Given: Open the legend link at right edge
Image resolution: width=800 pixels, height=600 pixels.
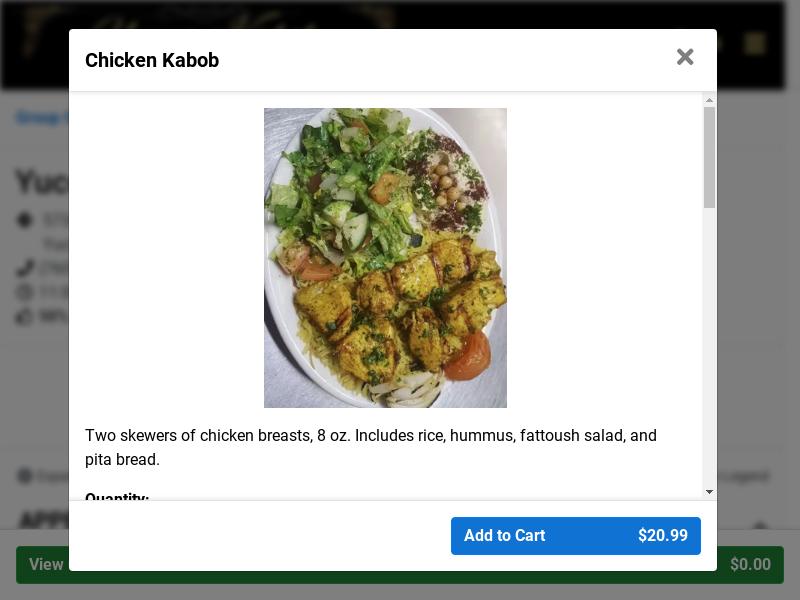Looking at the screenshot, I should (x=744, y=477).
